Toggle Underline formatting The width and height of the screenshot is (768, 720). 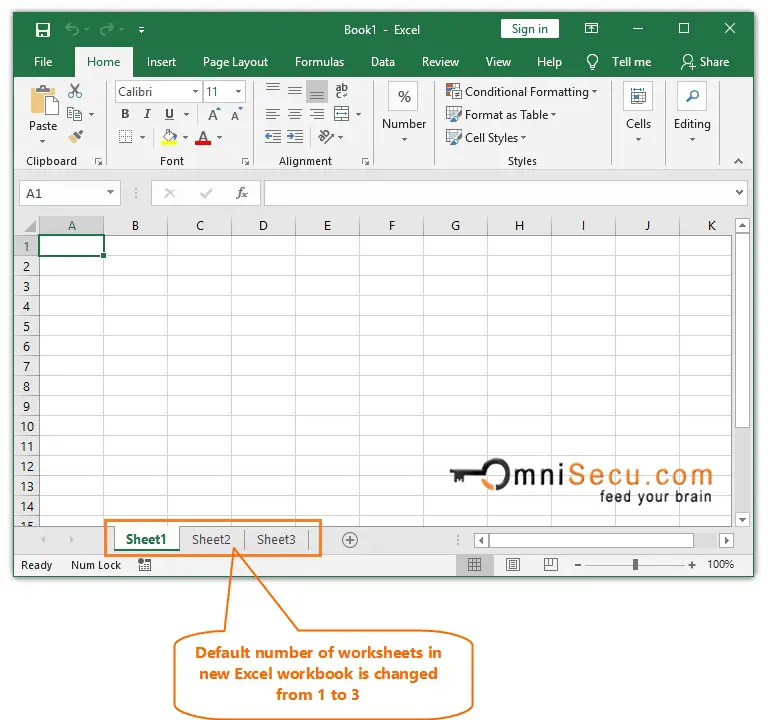coord(169,114)
